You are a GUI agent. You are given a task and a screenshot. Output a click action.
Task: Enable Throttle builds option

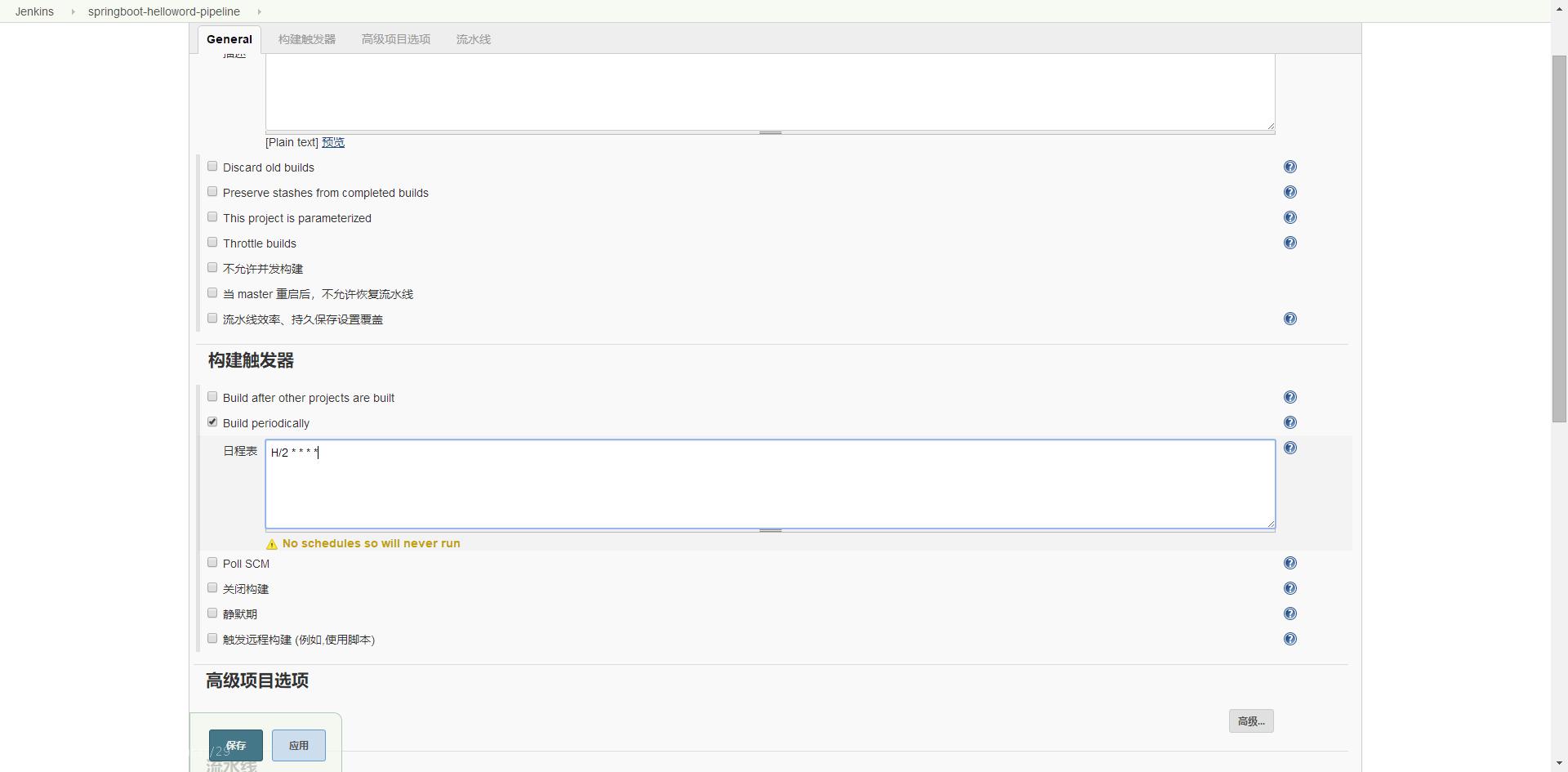(212, 243)
